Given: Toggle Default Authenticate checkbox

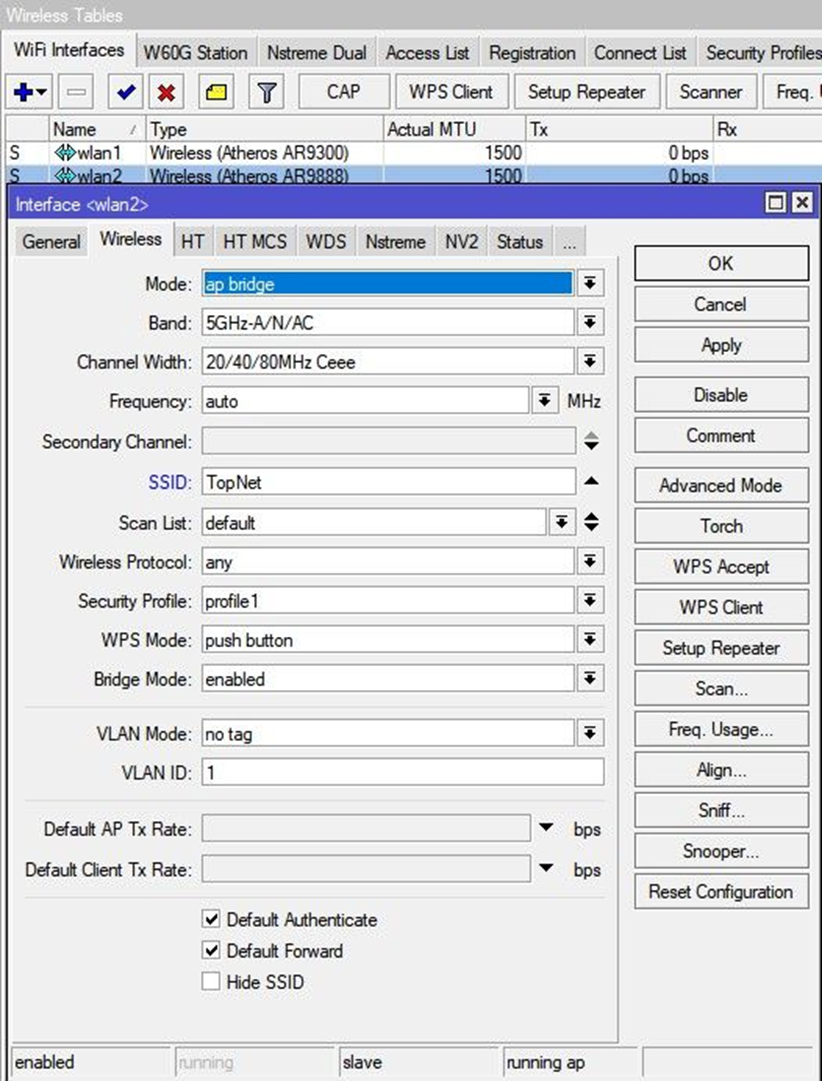Looking at the screenshot, I should click(x=211, y=919).
